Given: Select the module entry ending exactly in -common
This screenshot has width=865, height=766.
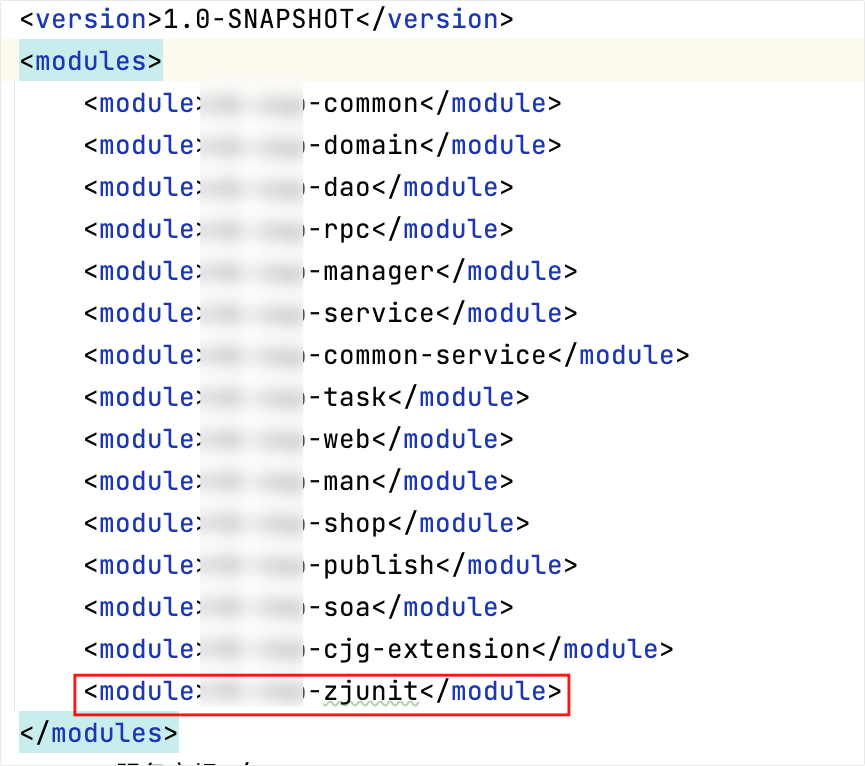Looking at the screenshot, I should 323,104.
